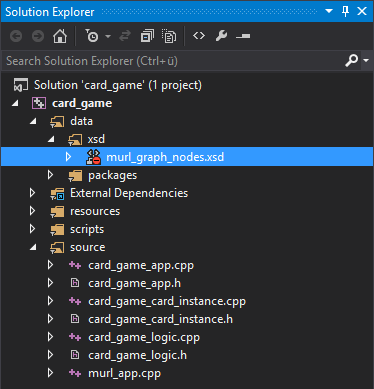Click header icon of card_game_card_instance.h
The height and width of the screenshot is (389, 374).
point(75,319)
